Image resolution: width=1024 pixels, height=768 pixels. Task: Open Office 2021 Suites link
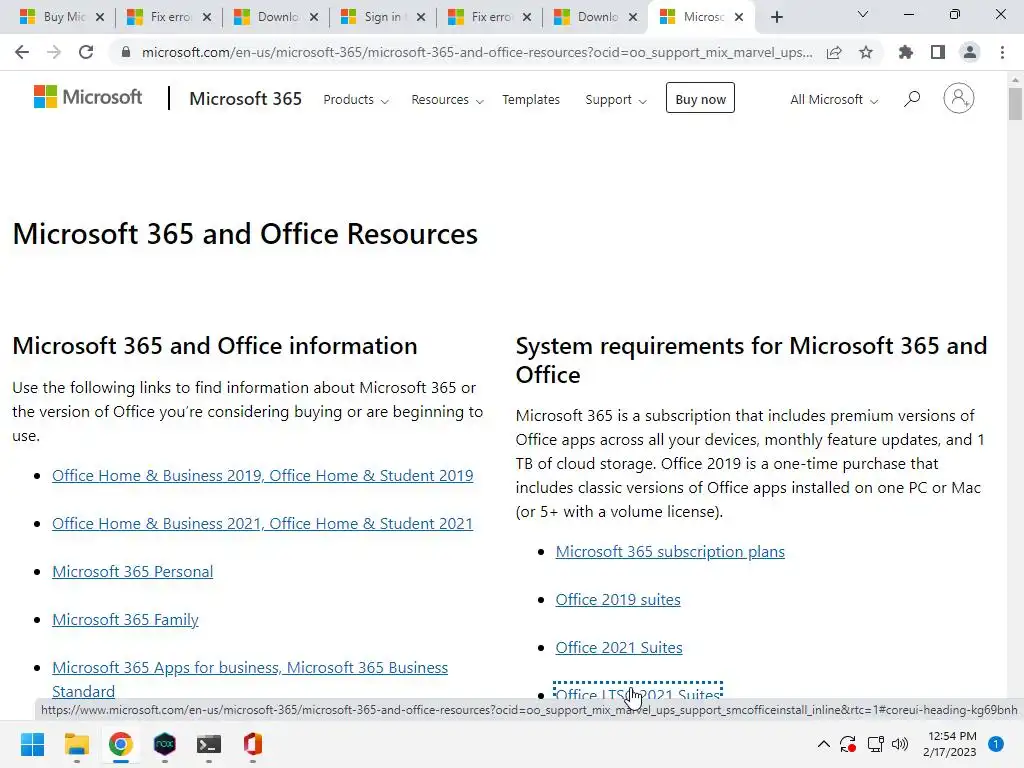619,648
